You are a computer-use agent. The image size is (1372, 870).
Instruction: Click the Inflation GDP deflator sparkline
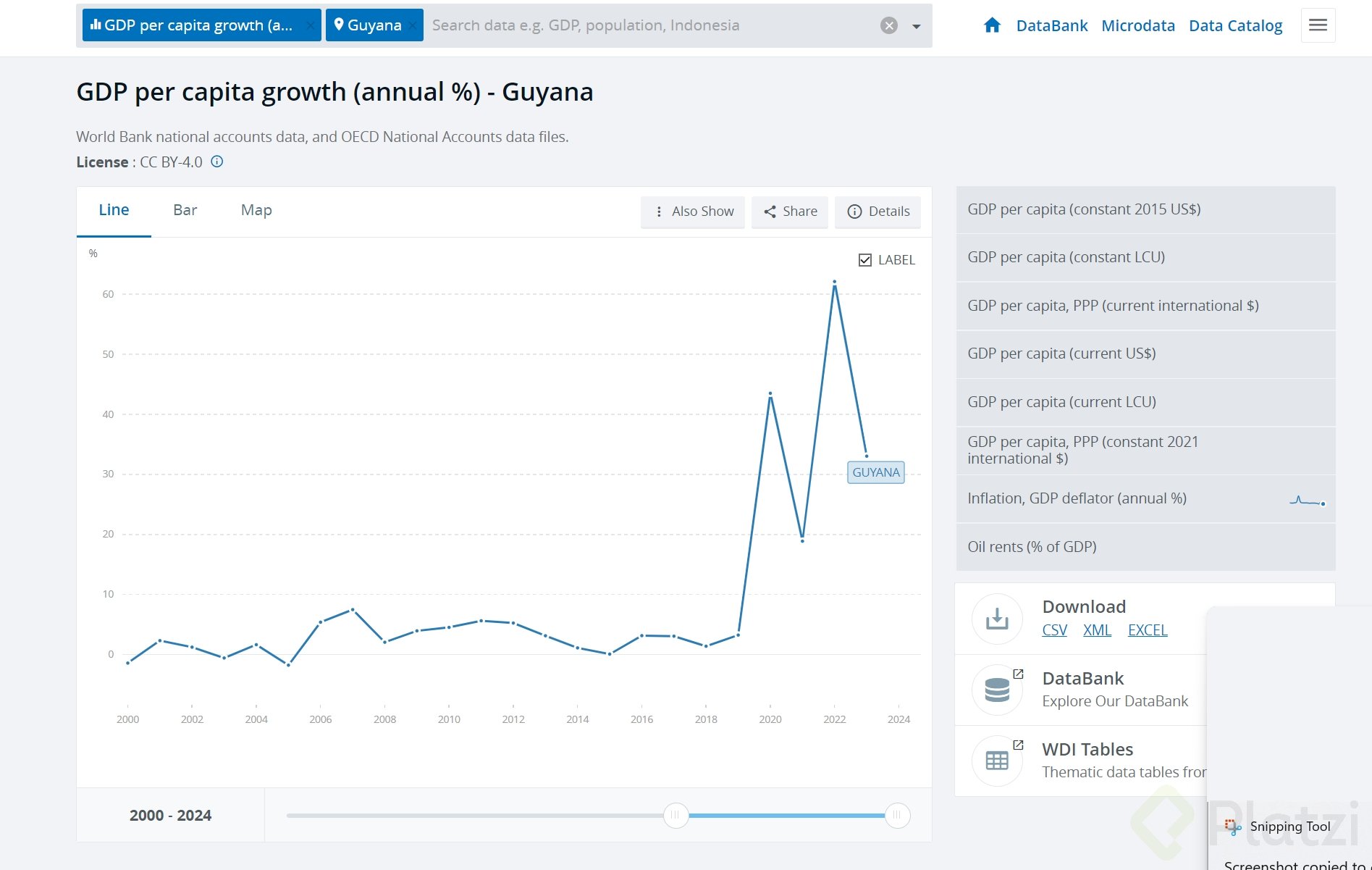[x=1307, y=500]
